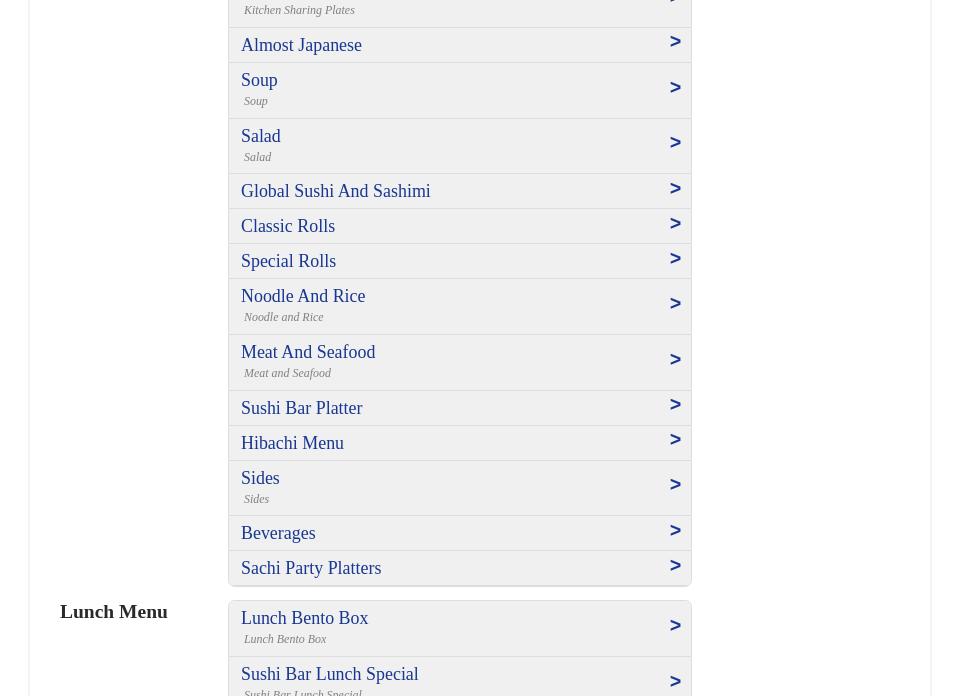Click the chevron next to Classic Rolls

(x=675, y=224)
